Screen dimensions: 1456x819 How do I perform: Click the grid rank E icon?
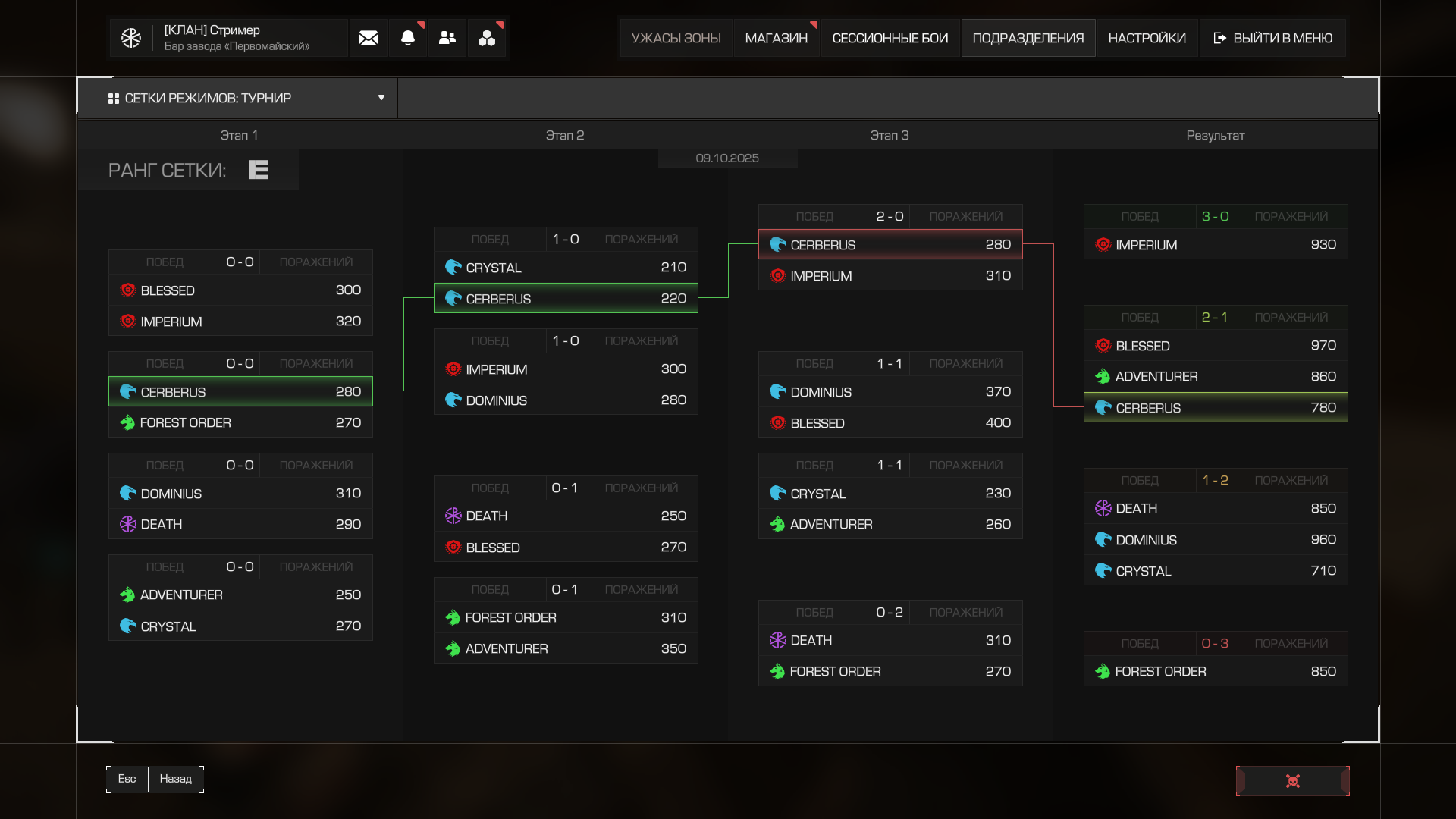click(259, 170)
